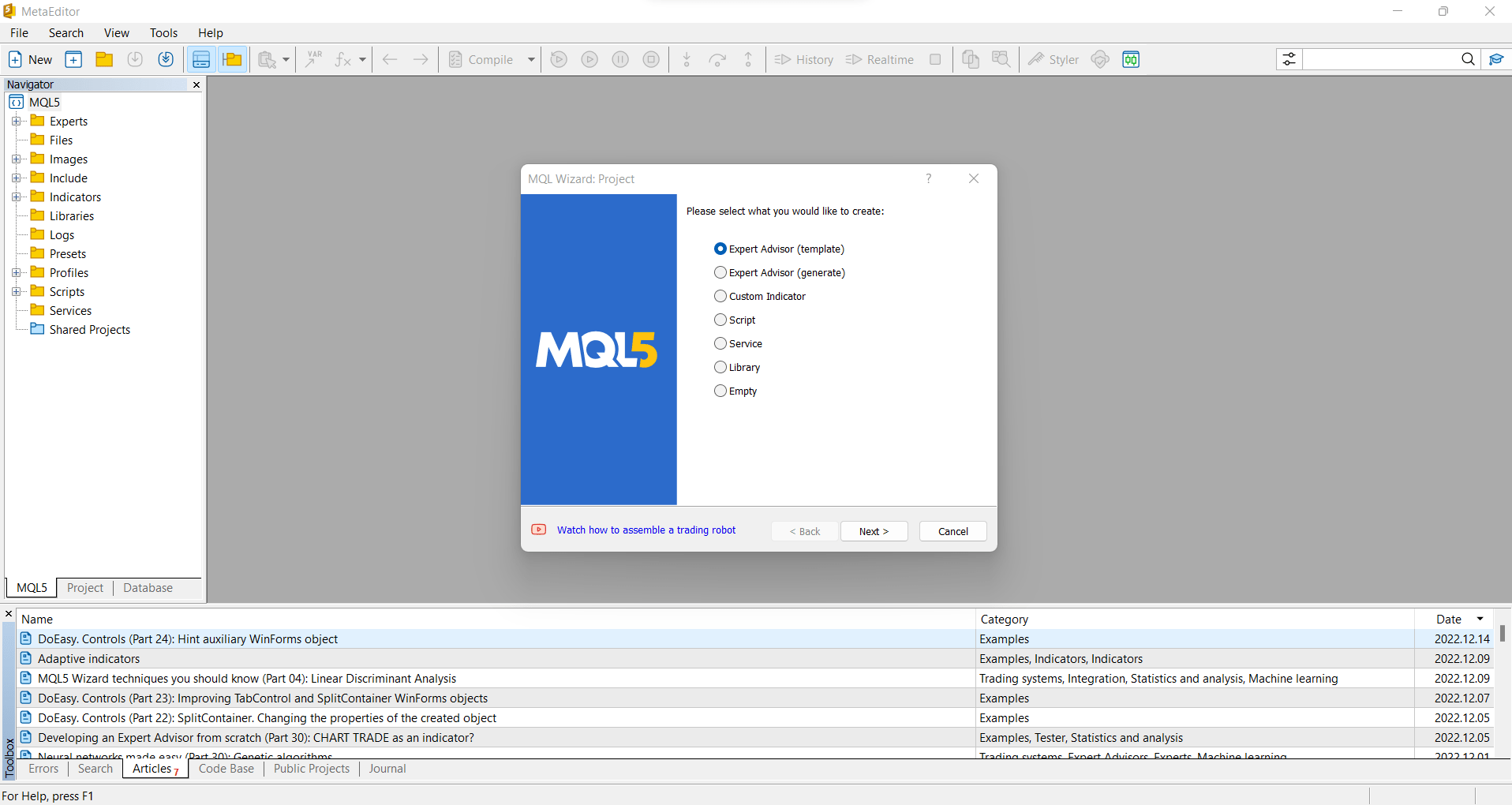Open the File menu

click(19, 32)
